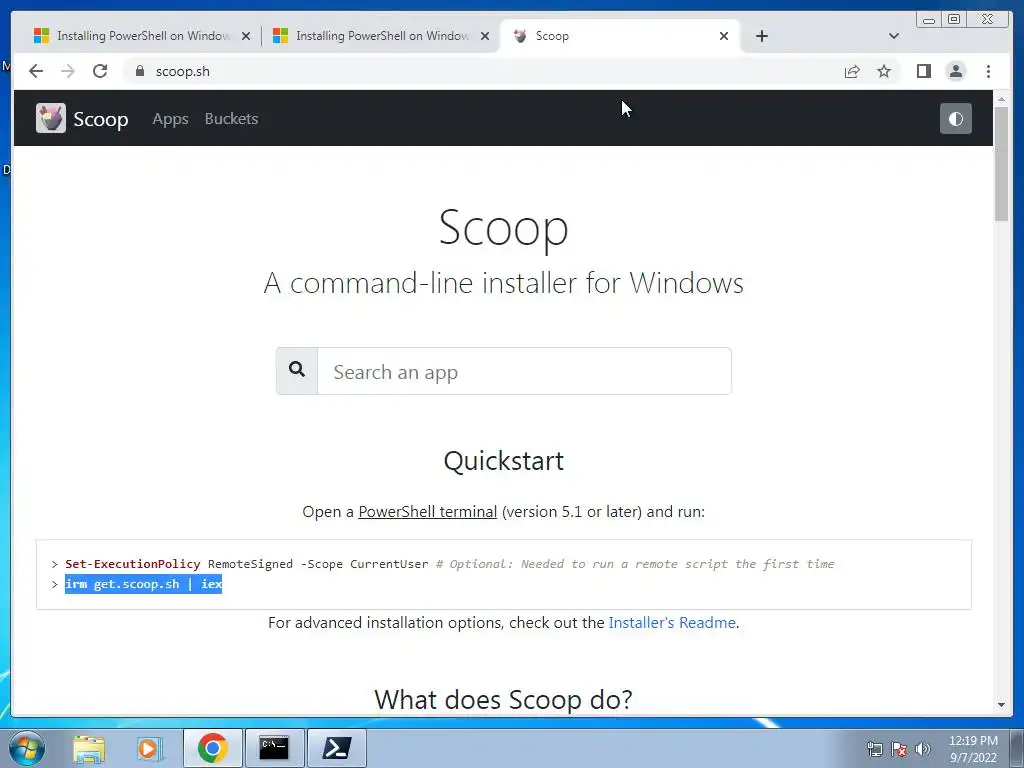Open the Installer's Readme link
1024x768 pixels.
click(672, 622)
